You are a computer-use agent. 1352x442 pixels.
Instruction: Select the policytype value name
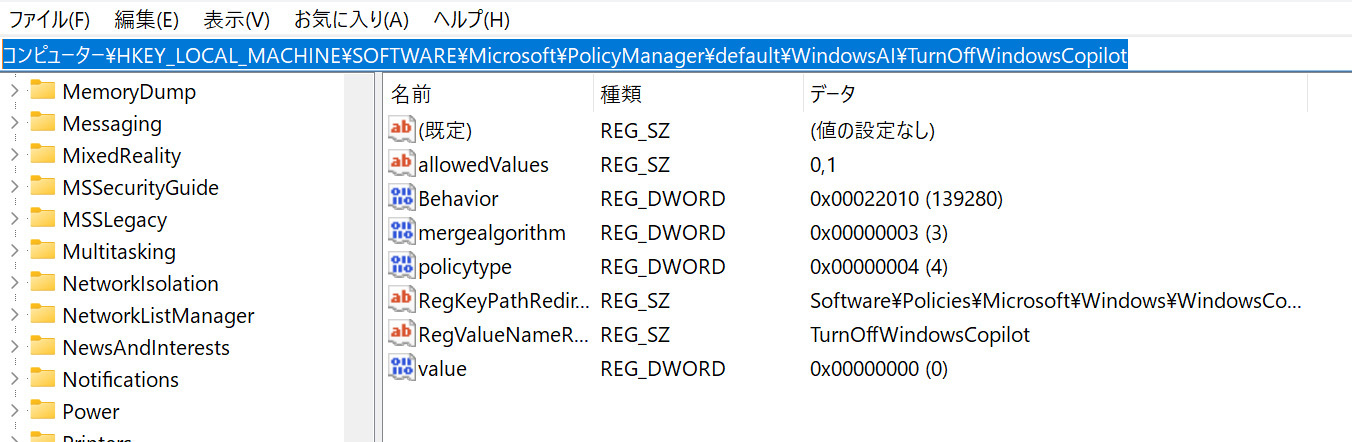coord(465,267)
